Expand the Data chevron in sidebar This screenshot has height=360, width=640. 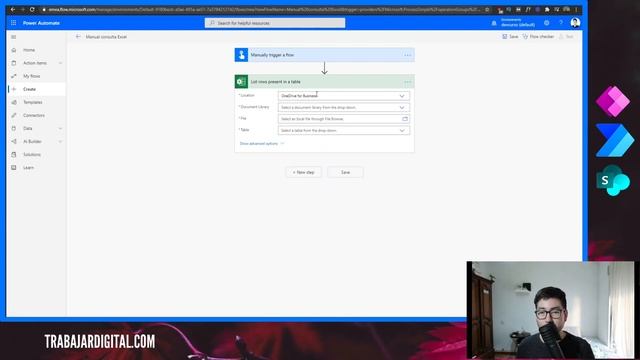pyautogui.click(x=60, y=129)
